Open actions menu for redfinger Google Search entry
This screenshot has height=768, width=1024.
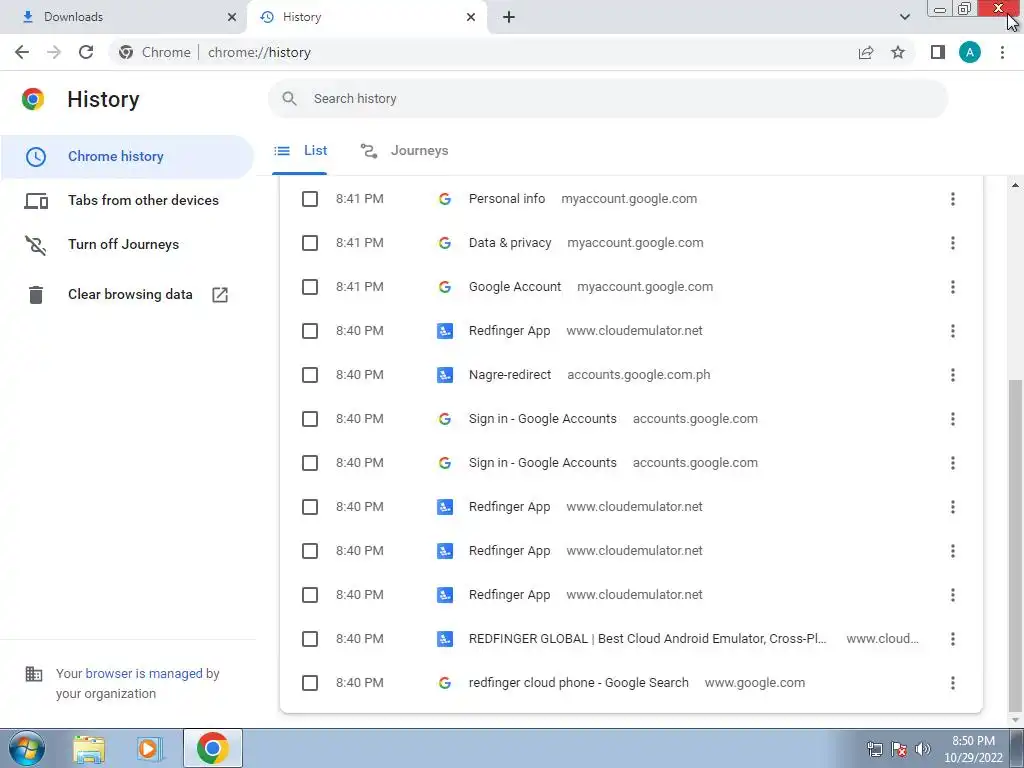click(953, 683)
